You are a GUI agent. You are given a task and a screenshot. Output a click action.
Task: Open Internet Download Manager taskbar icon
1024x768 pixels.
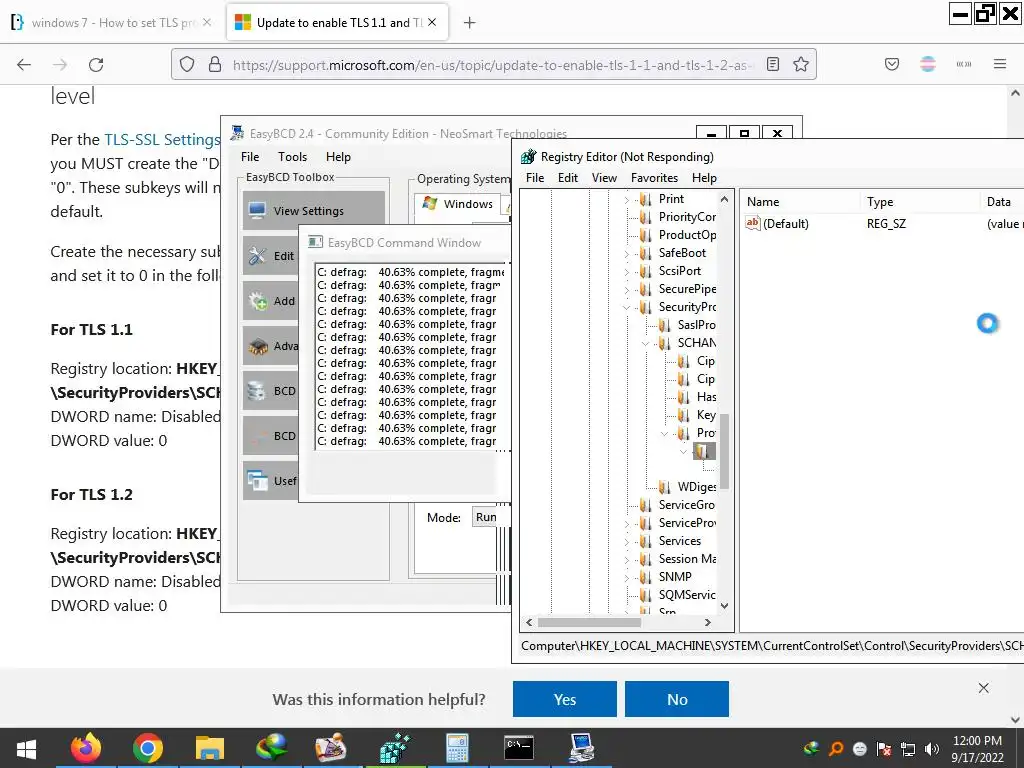coord(272,748)
